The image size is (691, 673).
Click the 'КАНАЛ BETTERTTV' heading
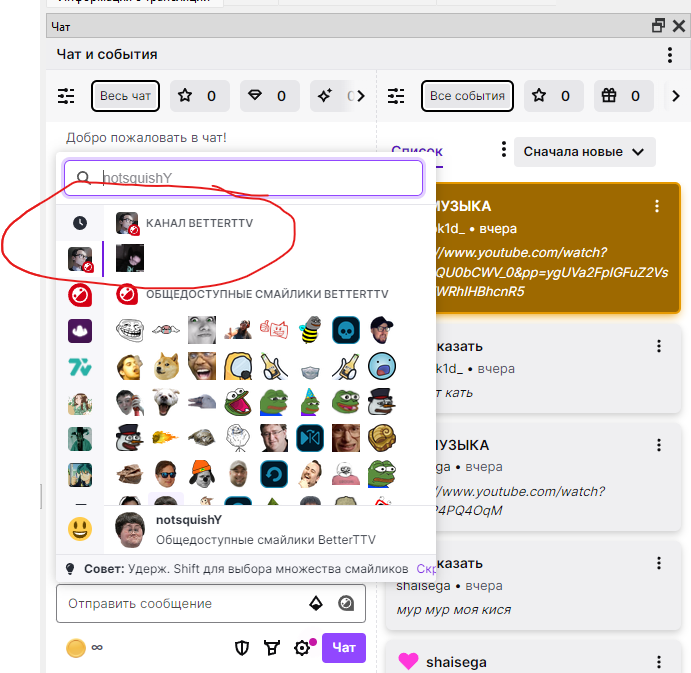tap(199, 223)
